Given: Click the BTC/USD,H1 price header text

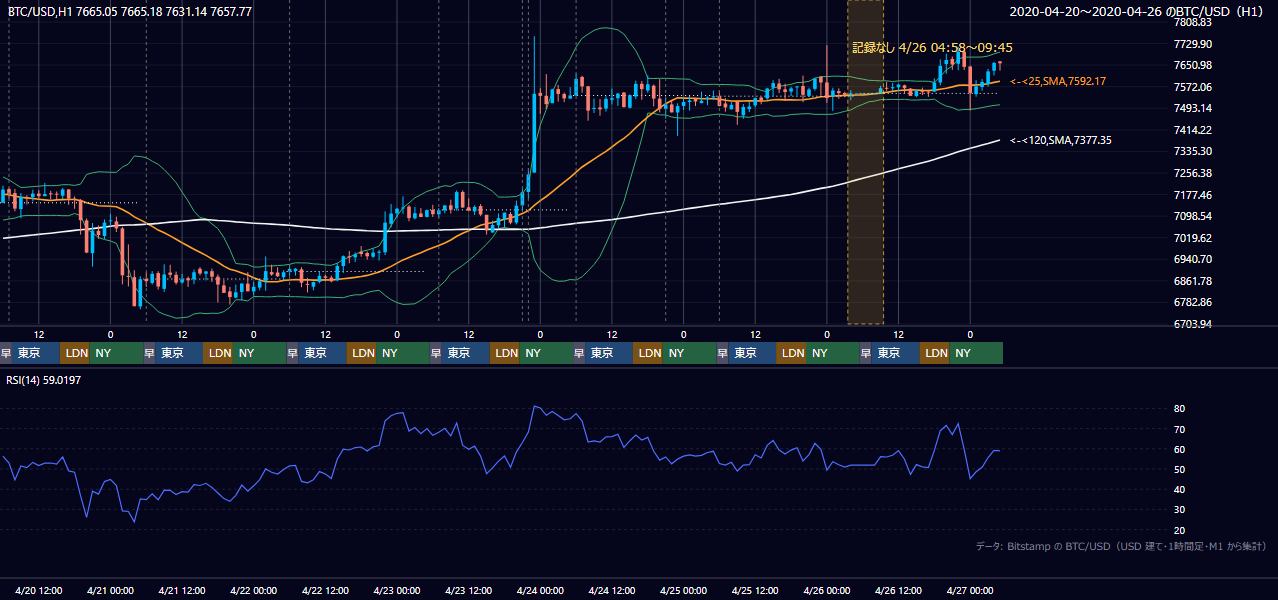Looking at the screenshot, I should pos(130,12).
